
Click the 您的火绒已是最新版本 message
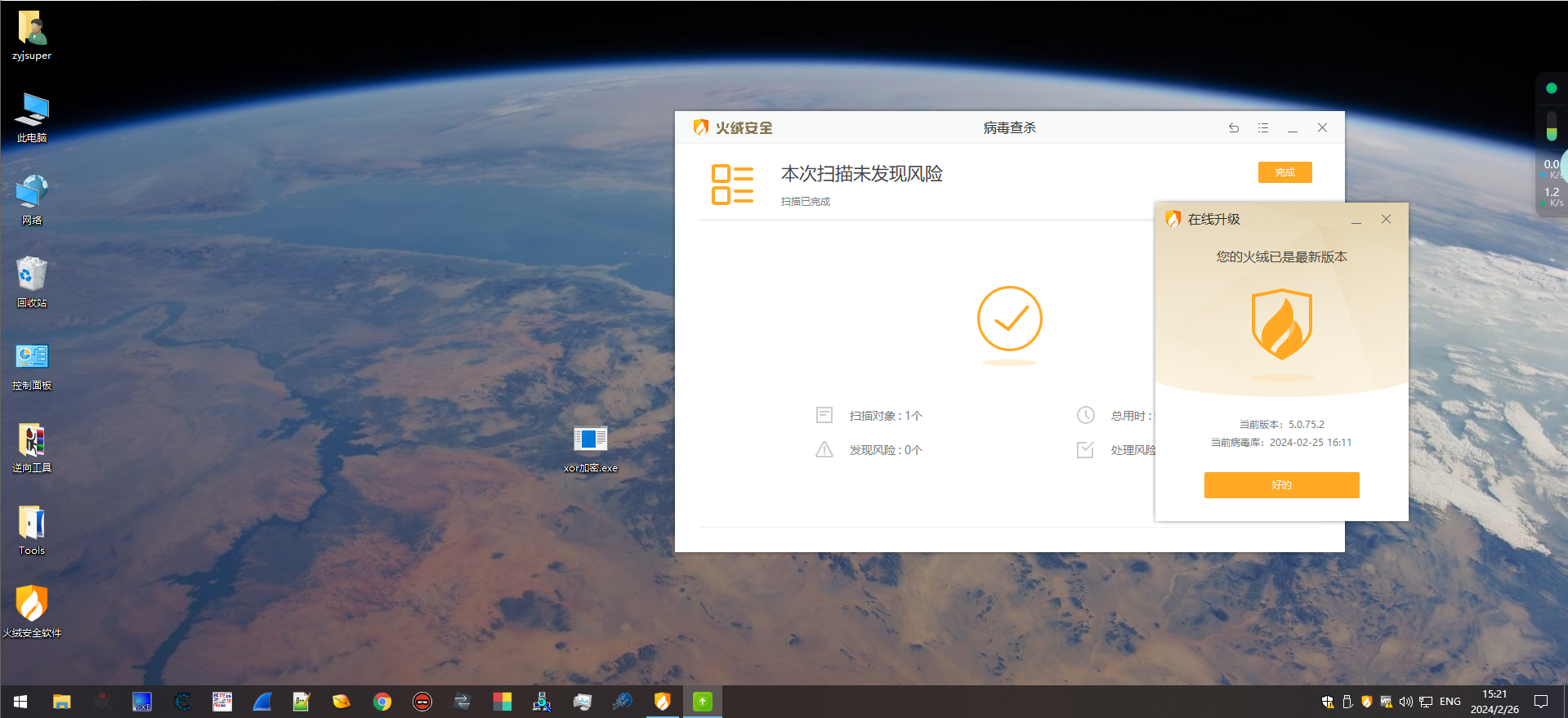1281,257
